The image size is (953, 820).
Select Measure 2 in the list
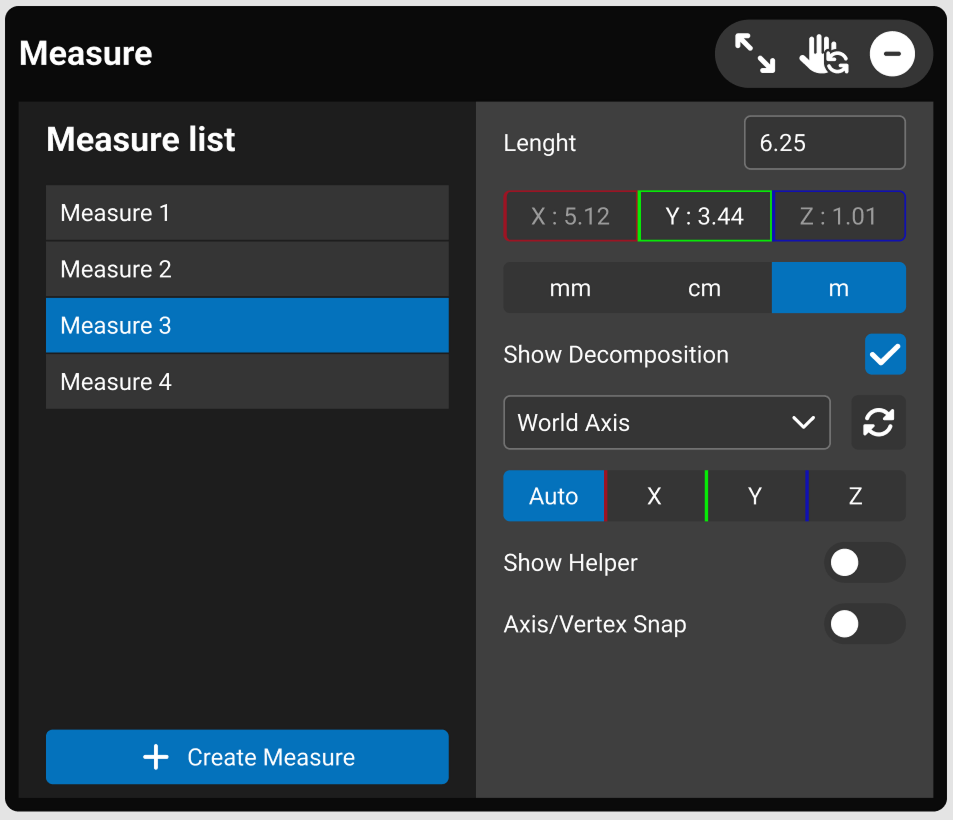(247, 269)
